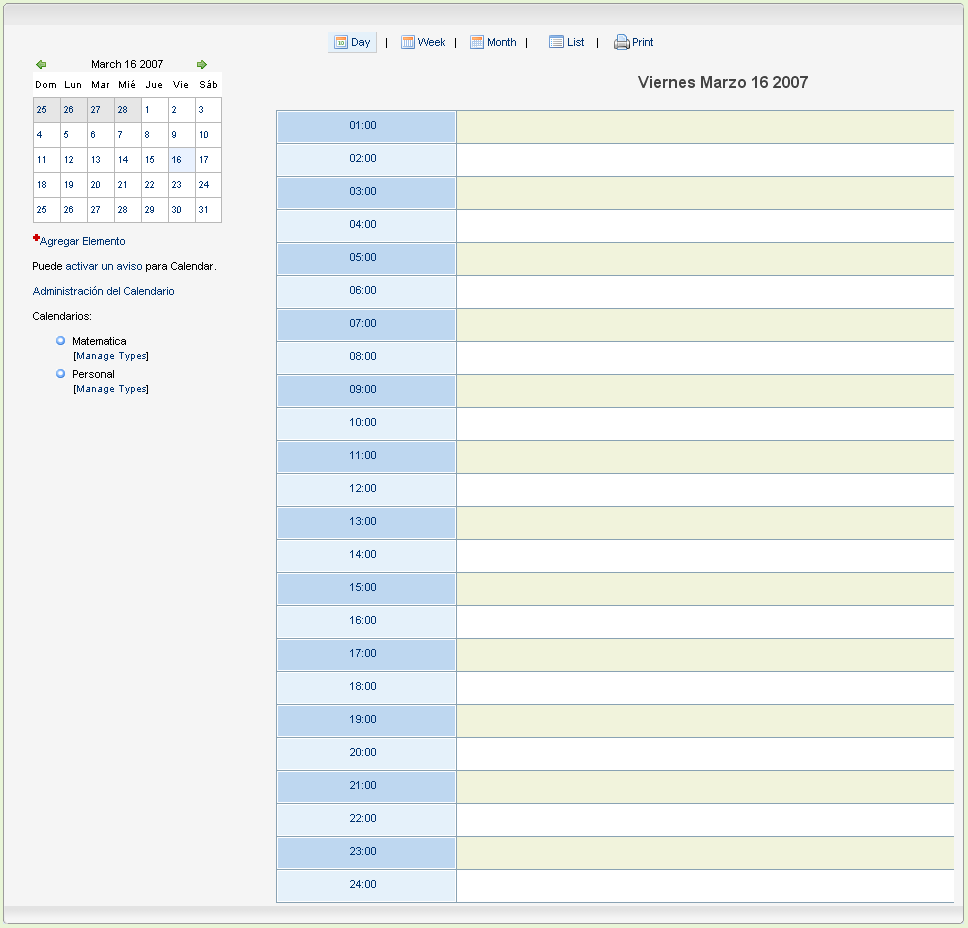Switch to Month view tab
Viewport: 968px width, 928px height.
493,42
